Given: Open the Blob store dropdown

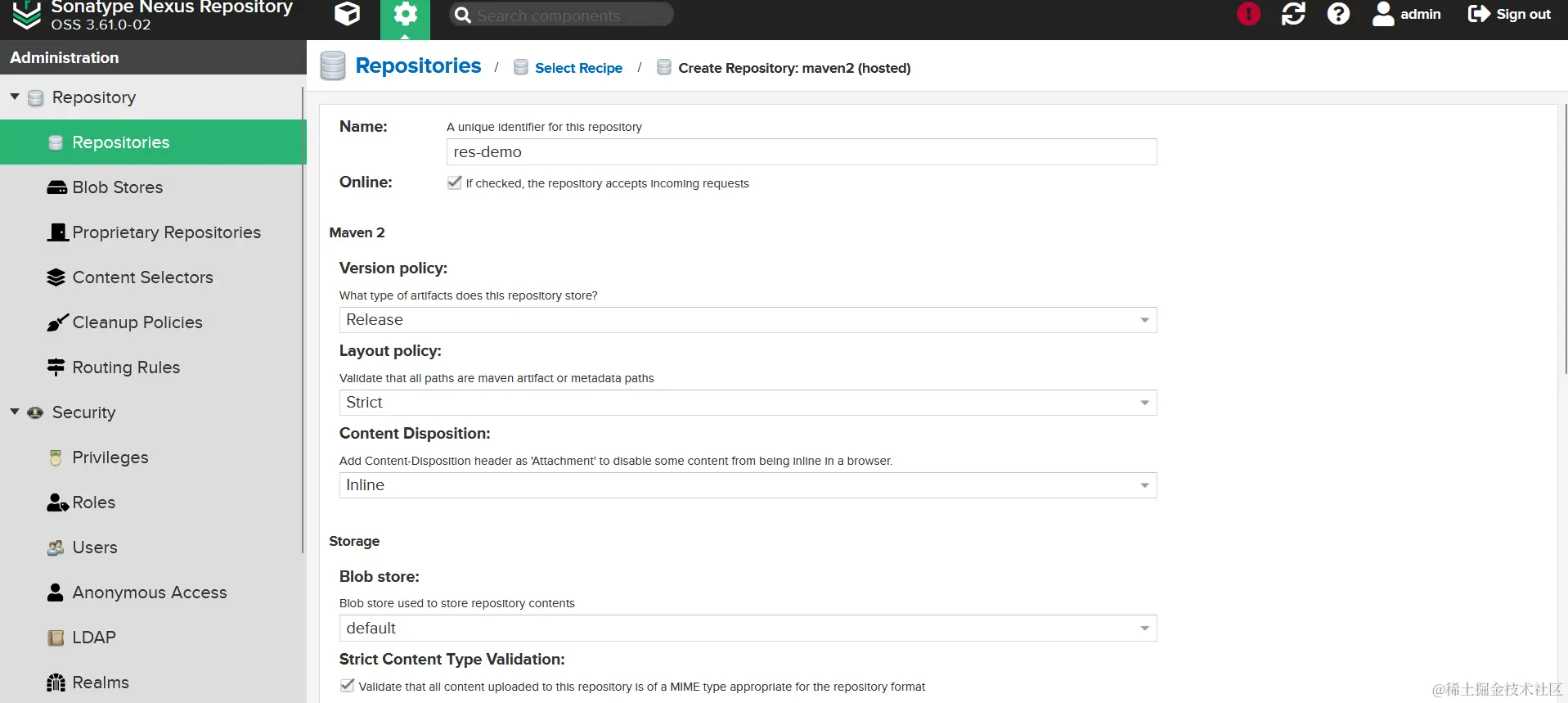Looking at the screenshot, I should (748, 629).
